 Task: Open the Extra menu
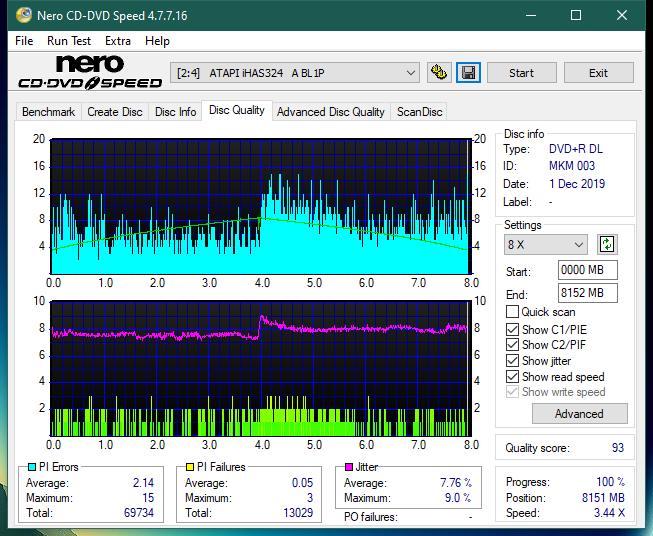(118, 41)
